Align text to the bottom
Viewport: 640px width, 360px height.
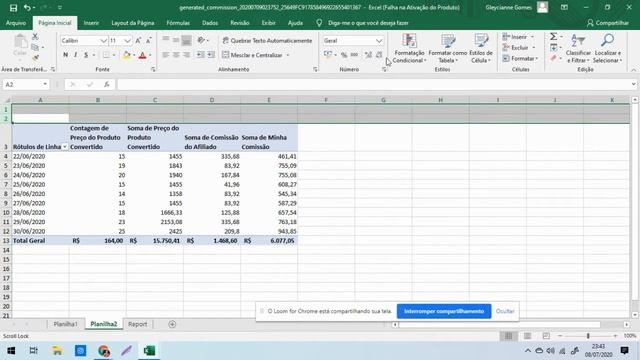click(x=187, y=40)
